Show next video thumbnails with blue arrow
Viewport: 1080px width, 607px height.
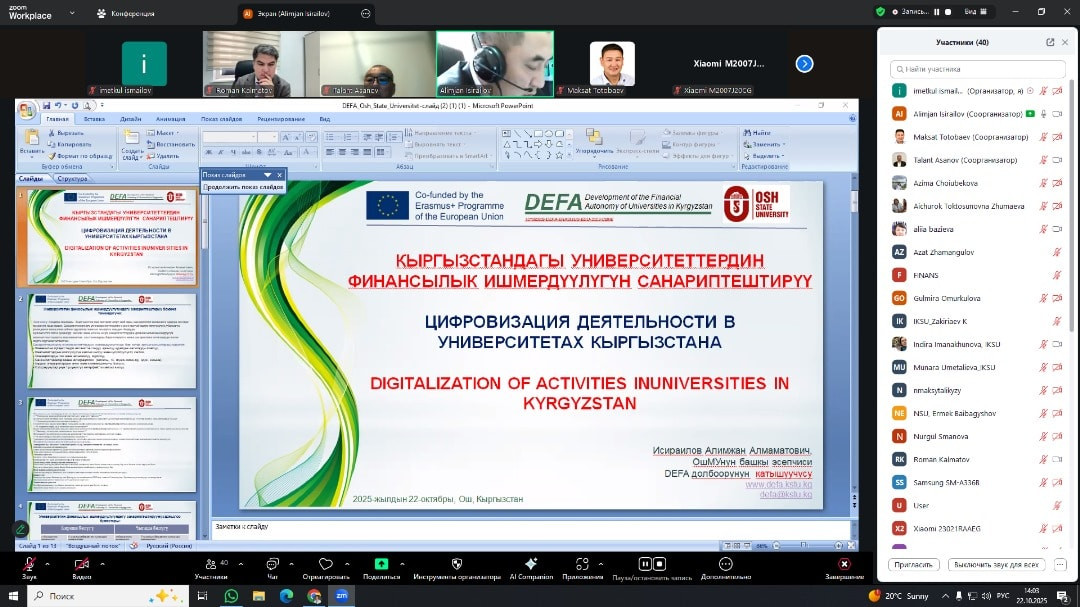(804, 64)
